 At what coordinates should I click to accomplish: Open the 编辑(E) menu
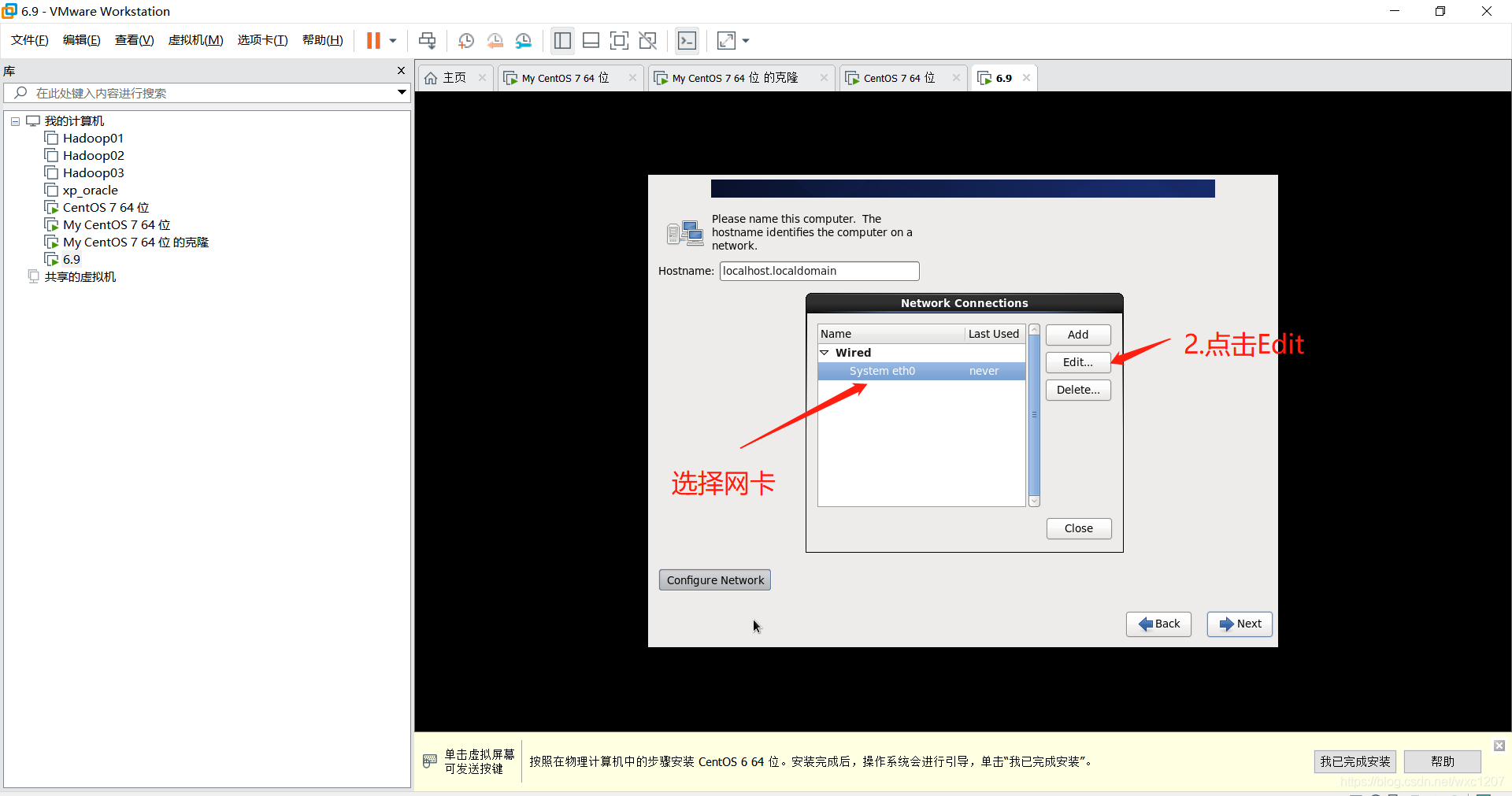(82, 40)
